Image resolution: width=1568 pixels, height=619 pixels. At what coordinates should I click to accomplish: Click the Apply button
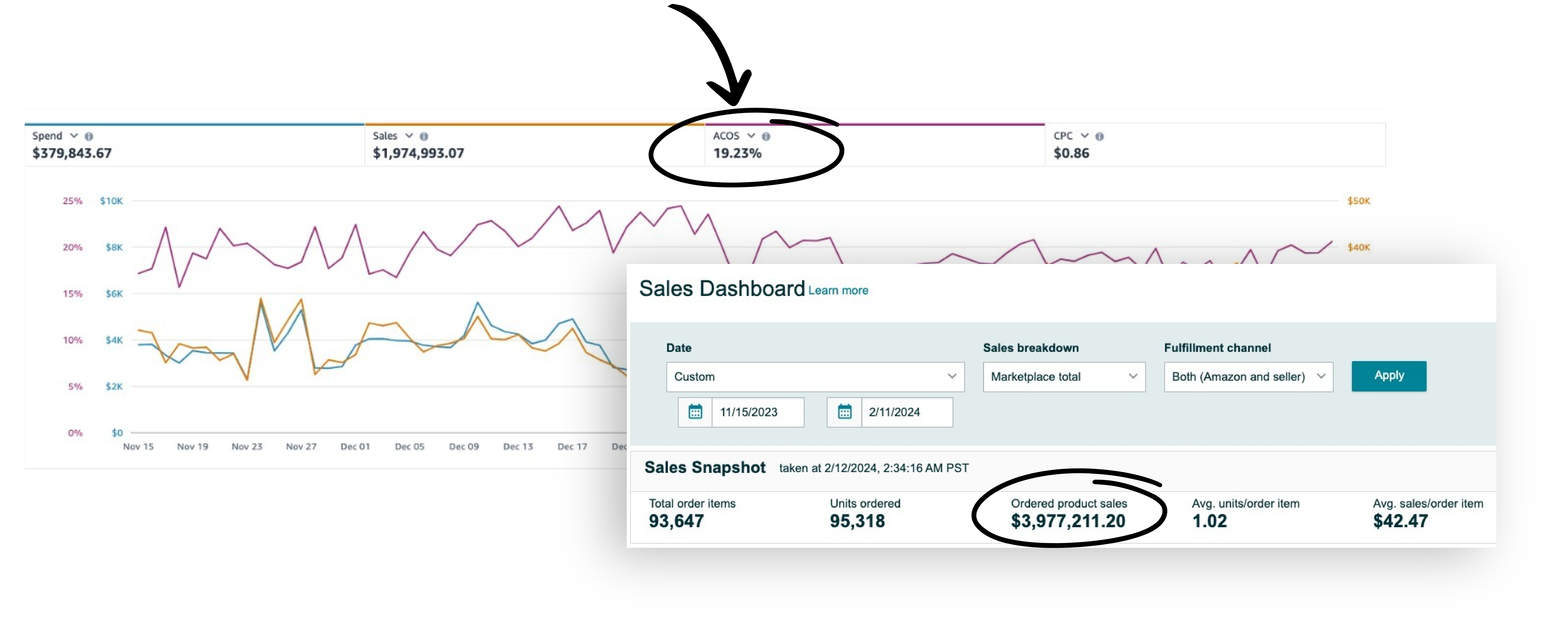1389,376
